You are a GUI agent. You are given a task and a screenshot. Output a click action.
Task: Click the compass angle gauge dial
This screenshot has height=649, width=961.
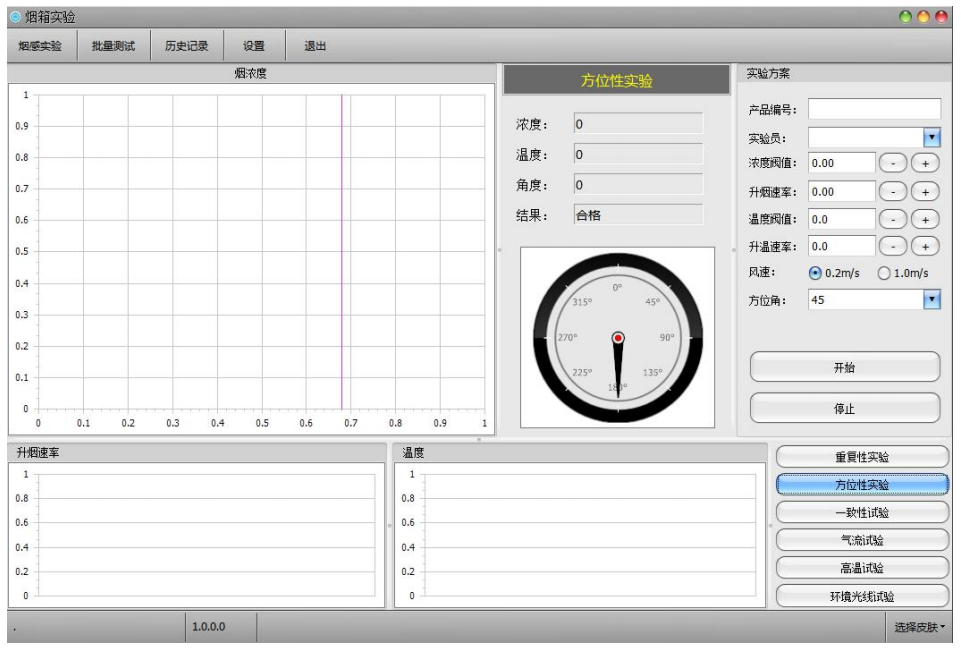click(618, 338)
